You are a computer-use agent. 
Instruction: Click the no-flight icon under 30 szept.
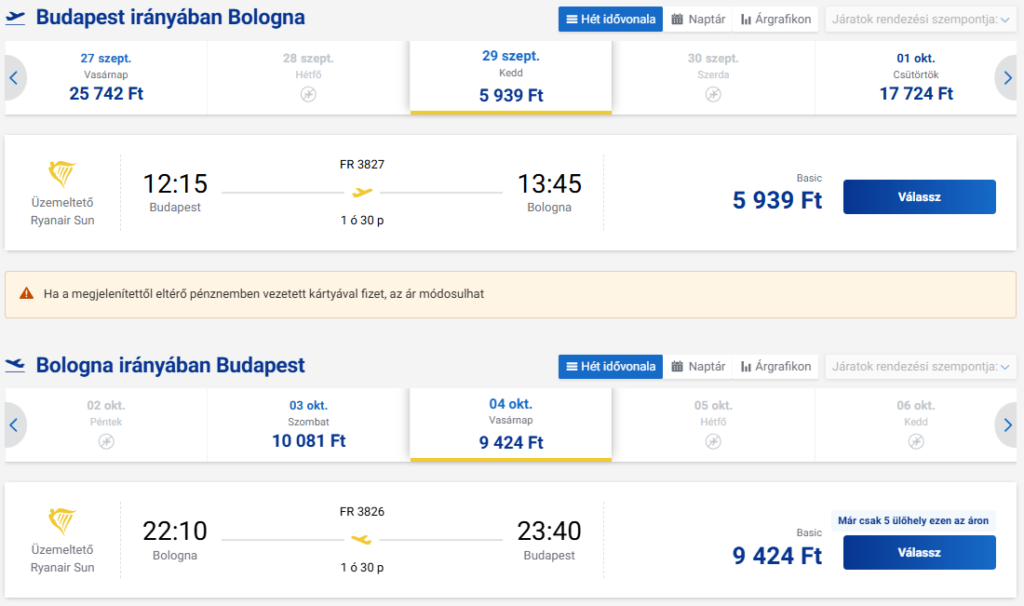(x=713, y=95)
